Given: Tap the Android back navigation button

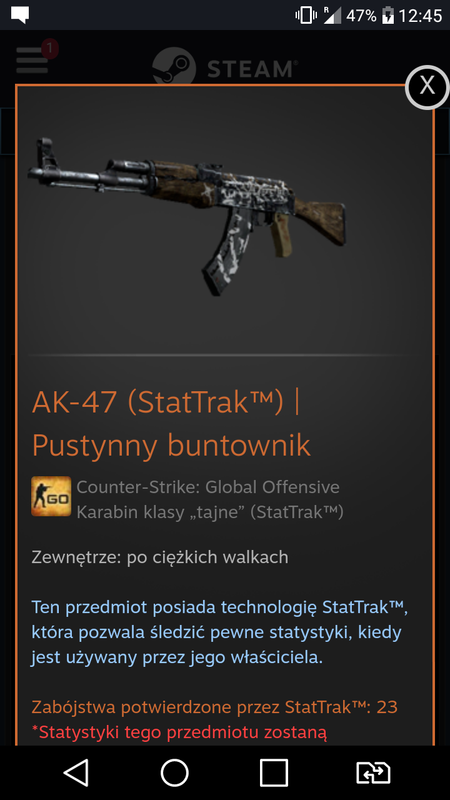Looking at the screenshot, I should [77, 772].
